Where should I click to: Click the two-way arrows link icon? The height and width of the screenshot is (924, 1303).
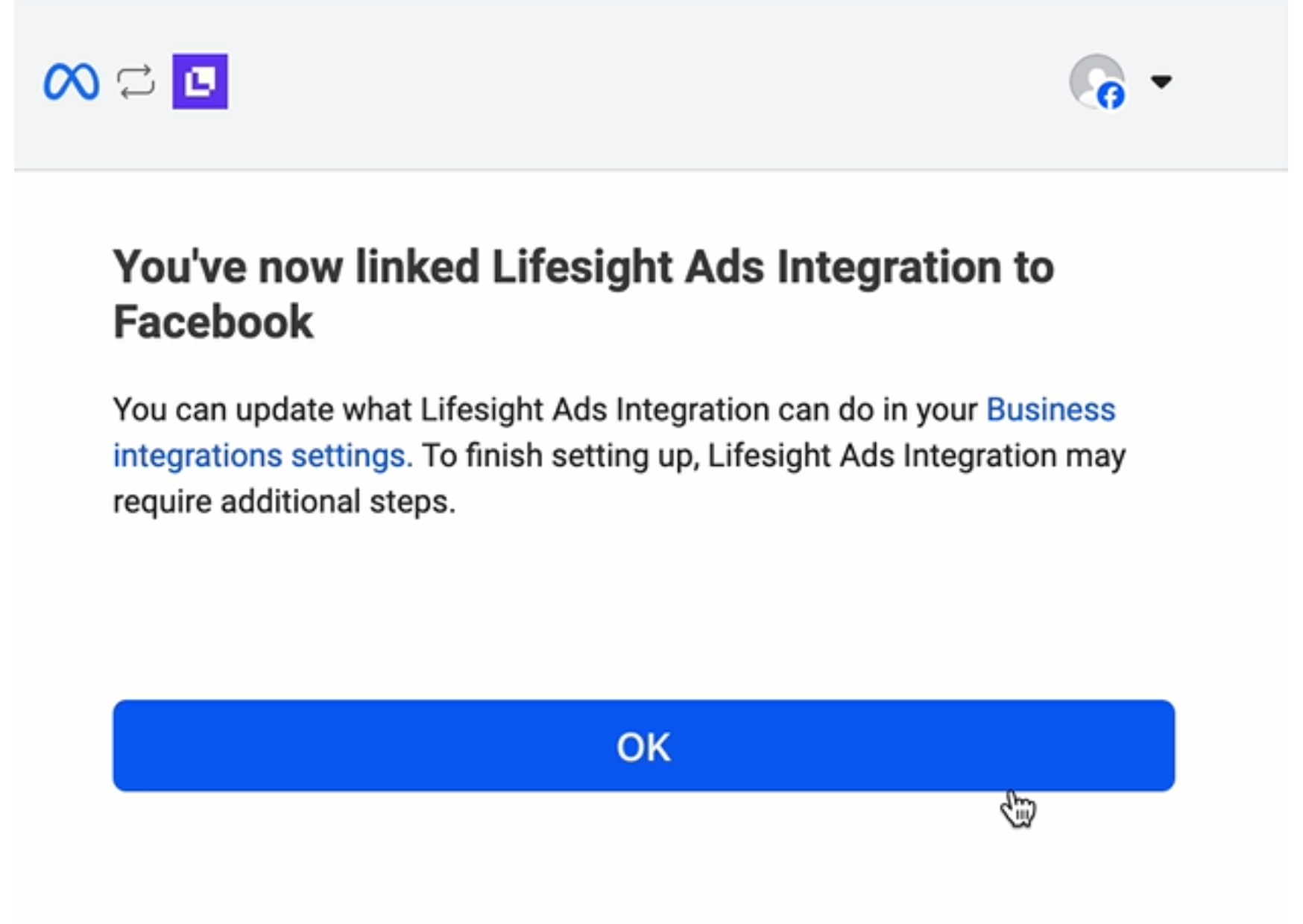click(x=136, y=81)
